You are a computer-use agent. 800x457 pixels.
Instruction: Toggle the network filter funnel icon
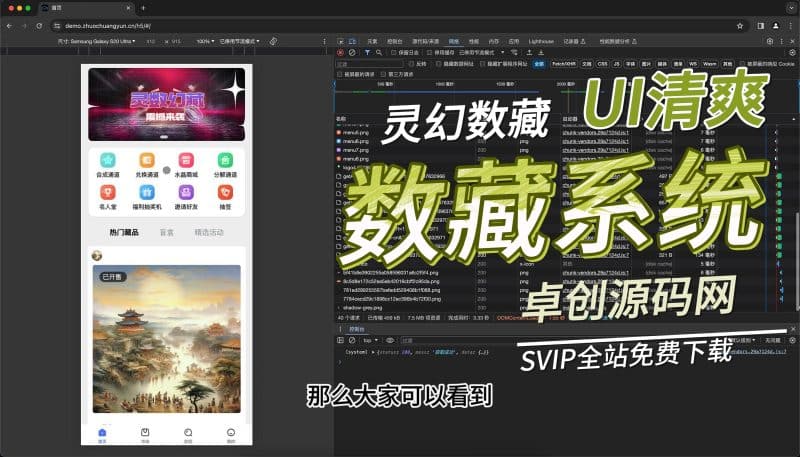pyautogui.click(x=367, y=53)
